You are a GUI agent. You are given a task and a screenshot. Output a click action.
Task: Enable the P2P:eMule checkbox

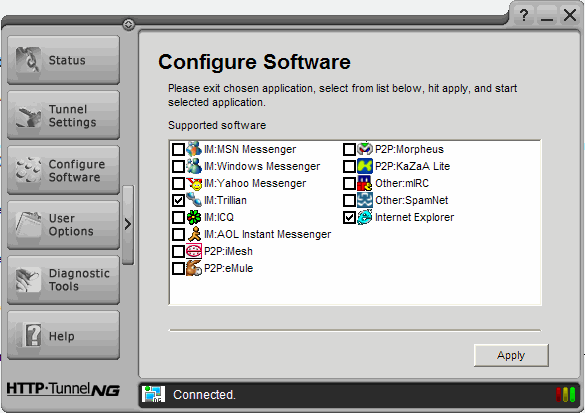pos(178,268)
